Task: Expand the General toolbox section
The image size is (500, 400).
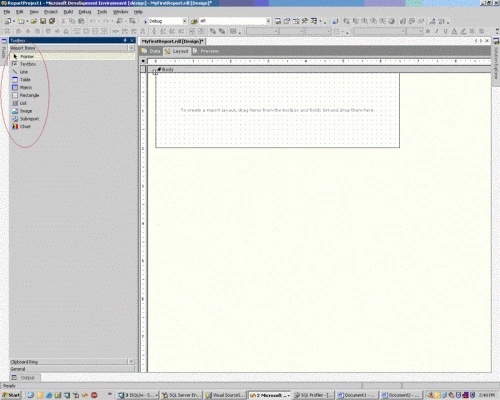Action: [x=72, y=369]
